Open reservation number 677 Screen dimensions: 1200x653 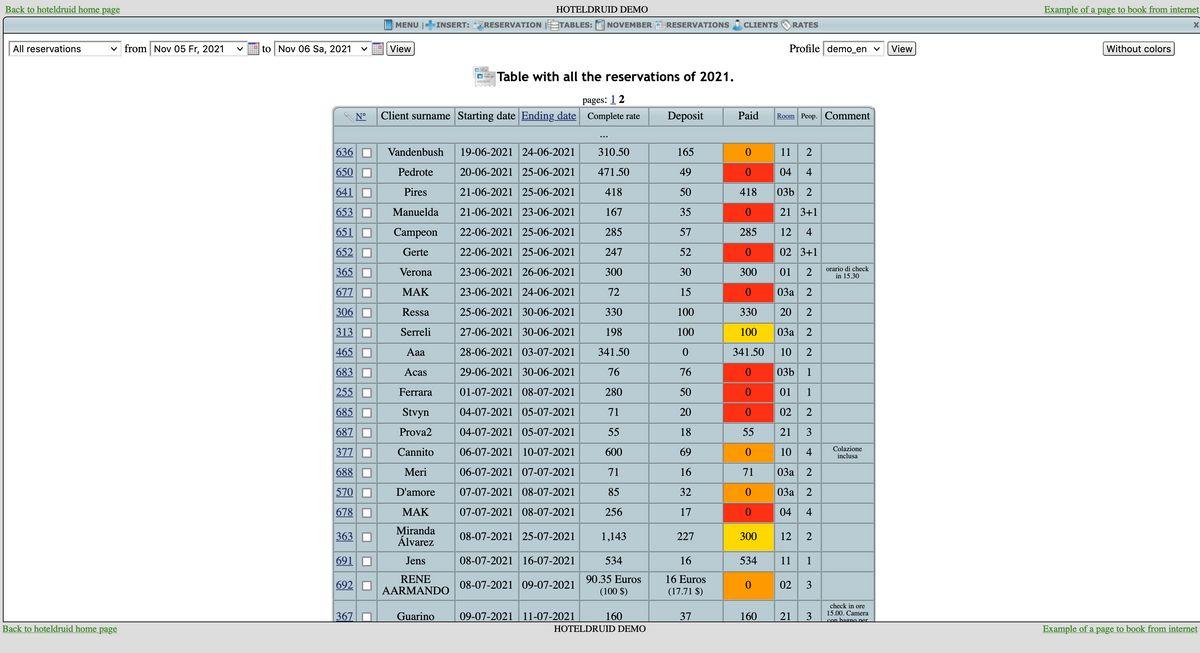[344, 292]
